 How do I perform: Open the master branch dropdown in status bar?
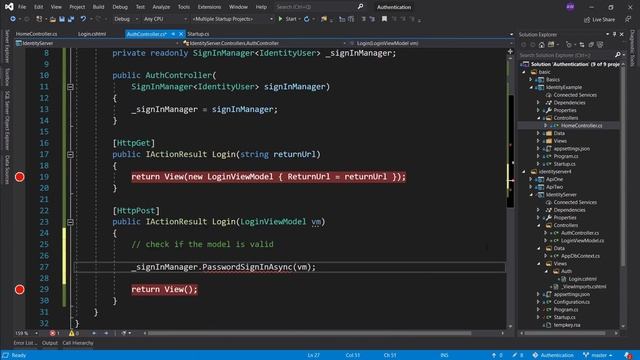coord(598,355)
